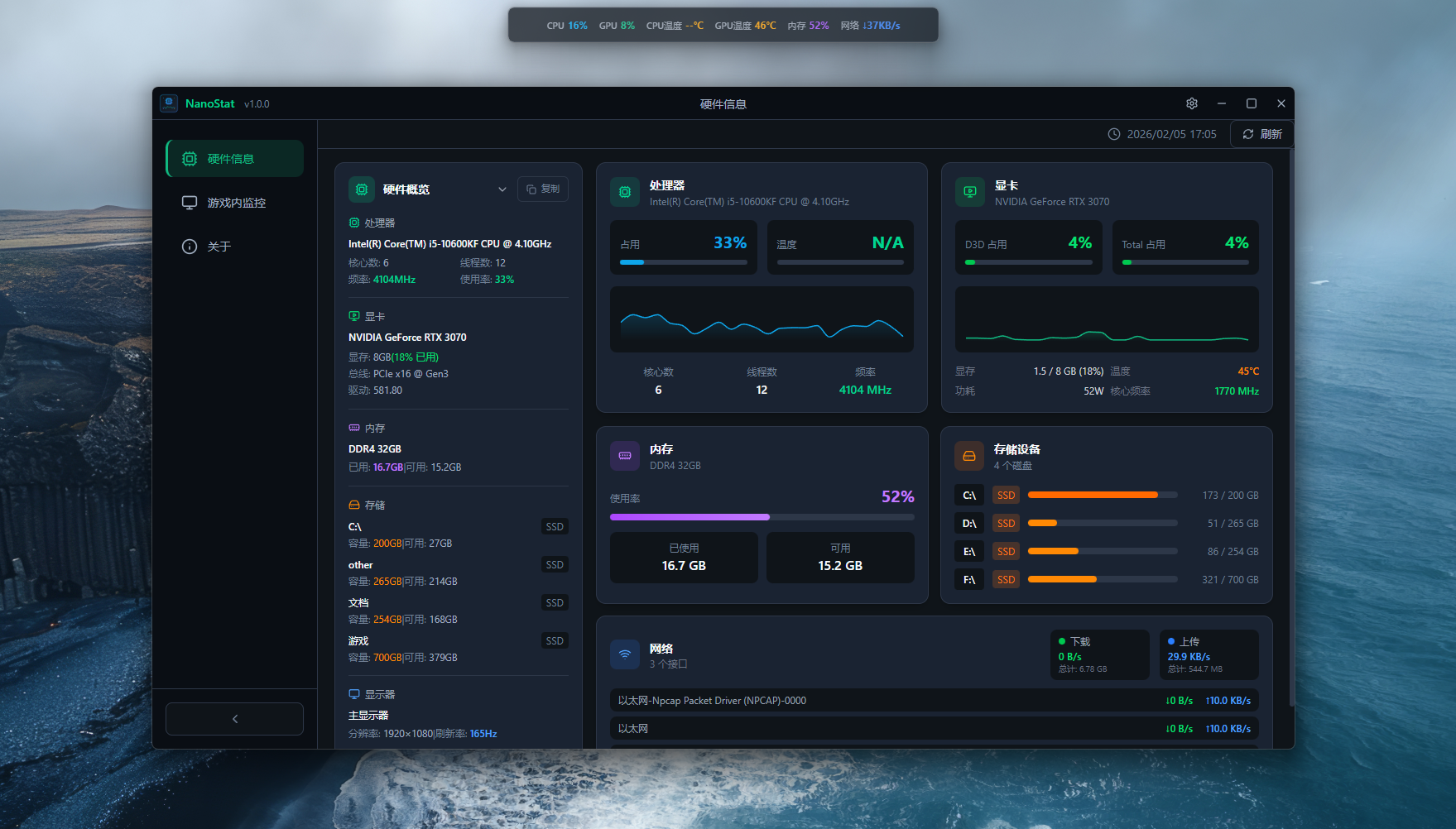Open the About page

point(235,247)
